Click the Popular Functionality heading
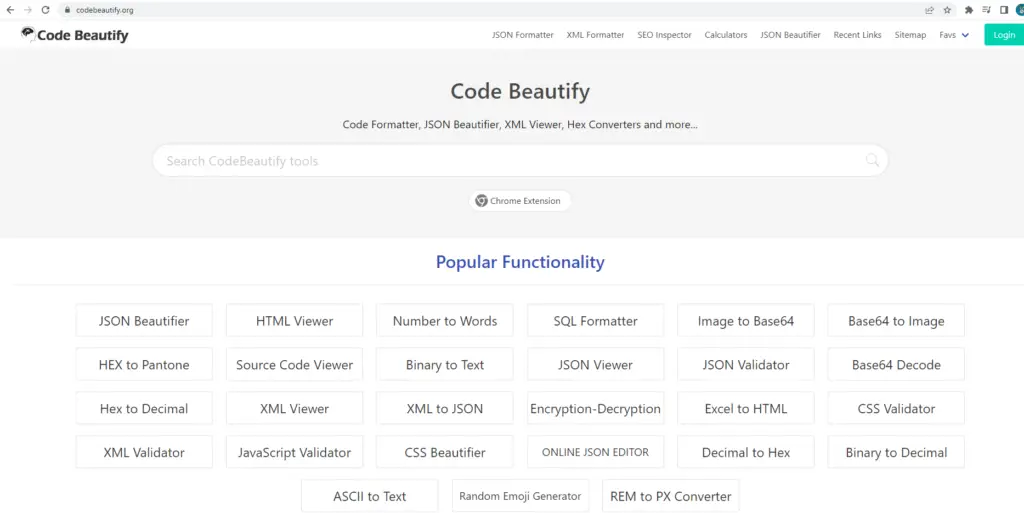The image size is (1024, 513). [x=520, y=262]
